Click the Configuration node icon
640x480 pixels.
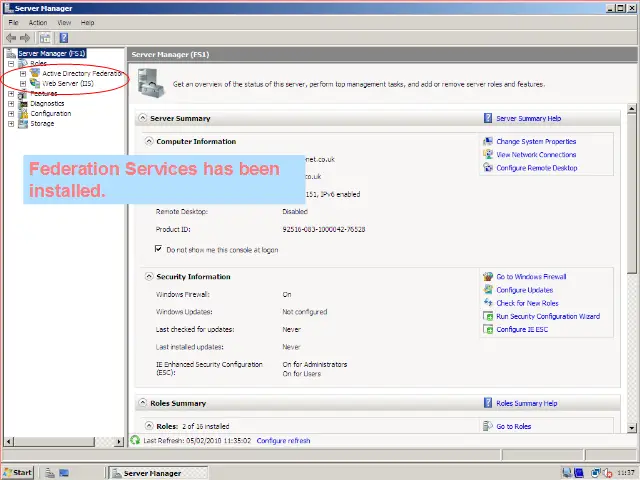[x=23, y=113]
